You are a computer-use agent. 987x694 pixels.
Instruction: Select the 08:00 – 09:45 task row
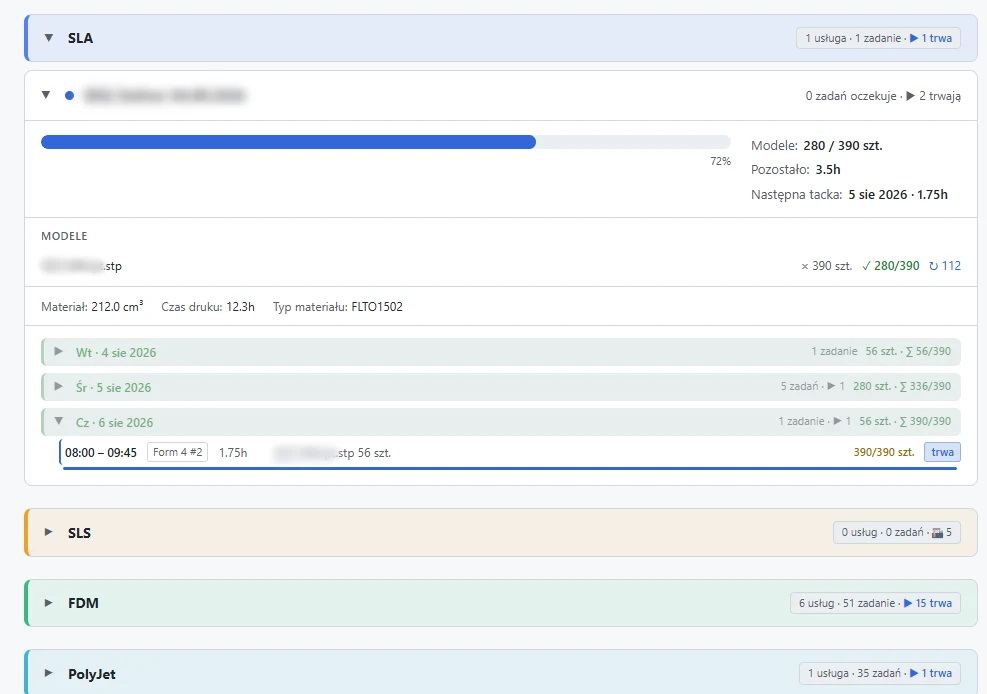tap(510, 453)
